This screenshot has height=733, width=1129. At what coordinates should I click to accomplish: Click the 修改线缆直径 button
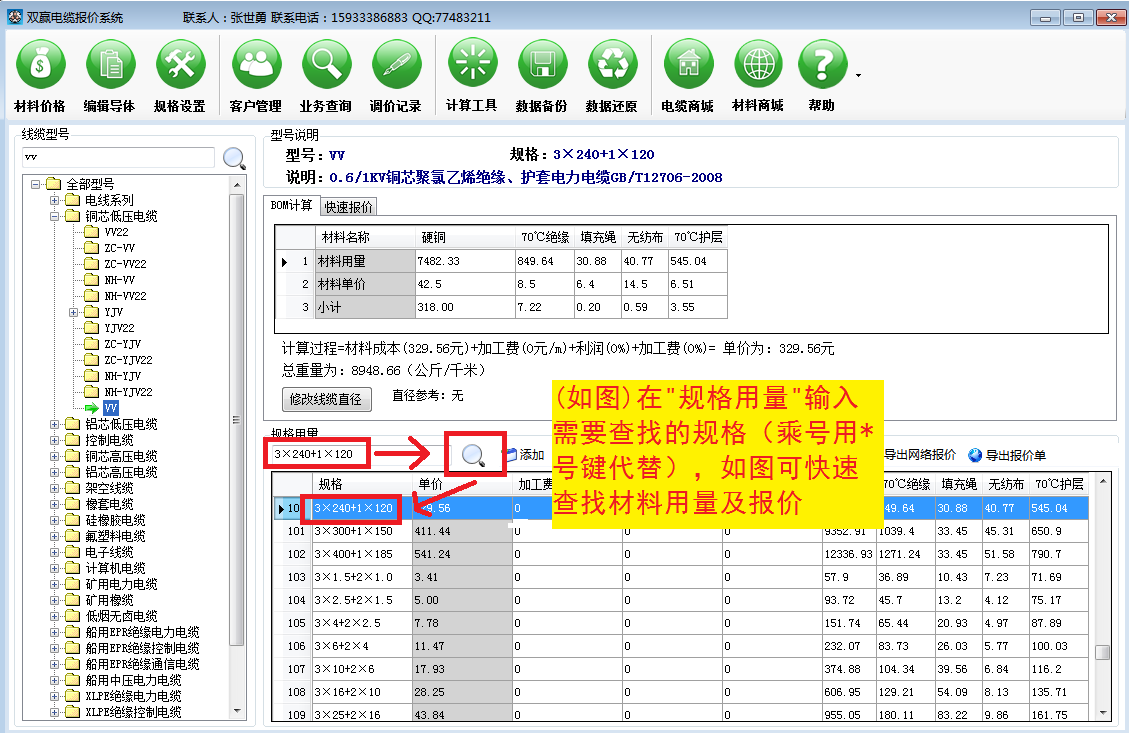pyautogui.click(x=327, y=399)
